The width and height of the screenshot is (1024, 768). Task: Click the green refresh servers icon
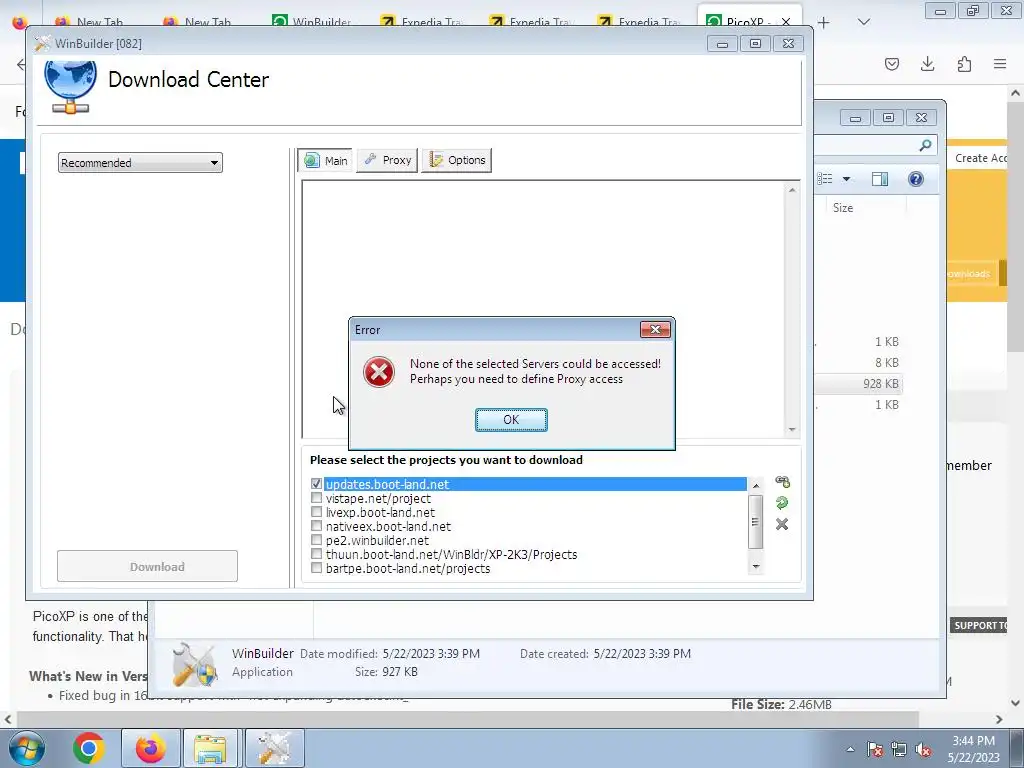tap(782, 503)
